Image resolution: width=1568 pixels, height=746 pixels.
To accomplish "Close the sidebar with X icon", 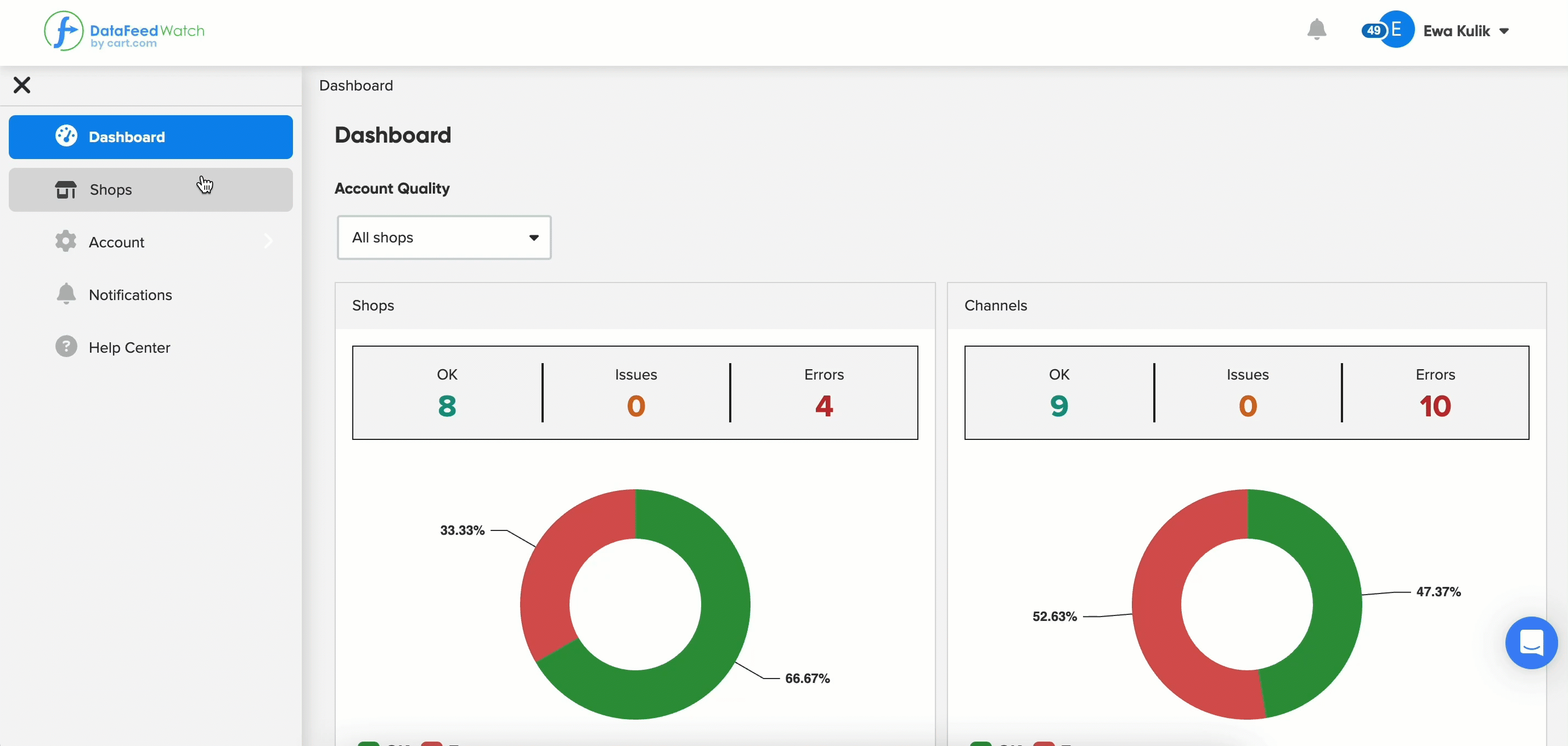I will click(22, 85).
